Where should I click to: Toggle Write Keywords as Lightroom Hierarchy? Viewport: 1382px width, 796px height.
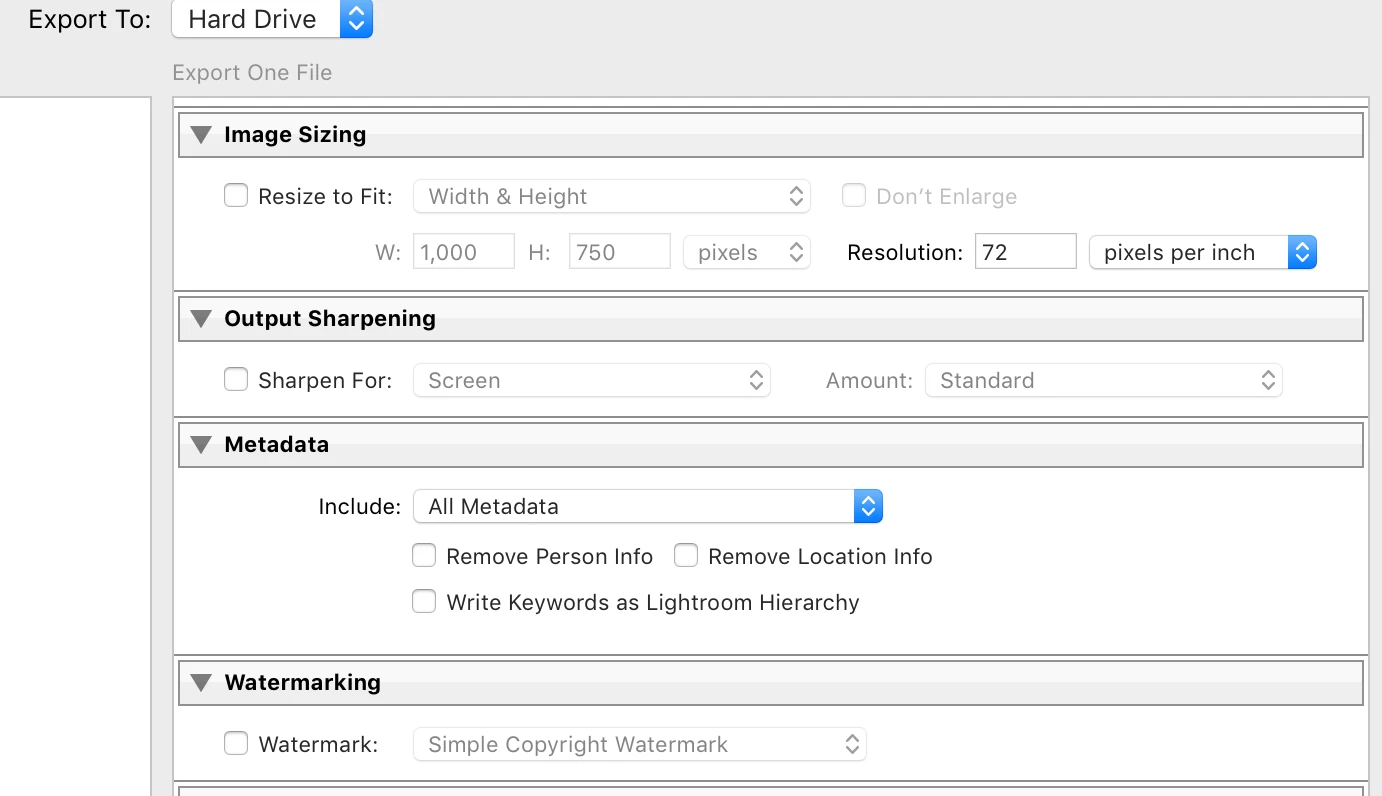pos(424,602)
